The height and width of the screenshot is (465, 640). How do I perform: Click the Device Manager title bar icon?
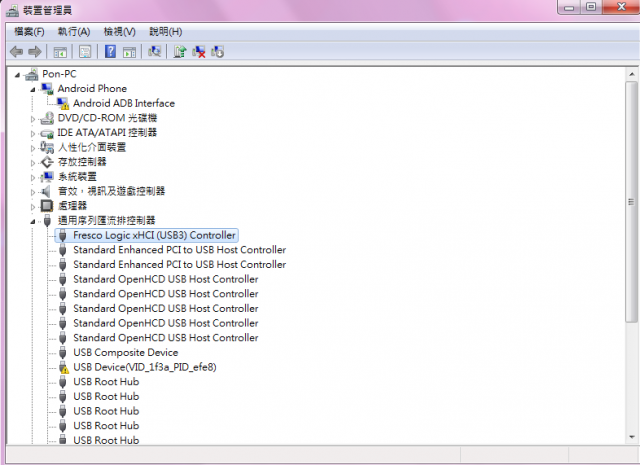coord(12,11)
